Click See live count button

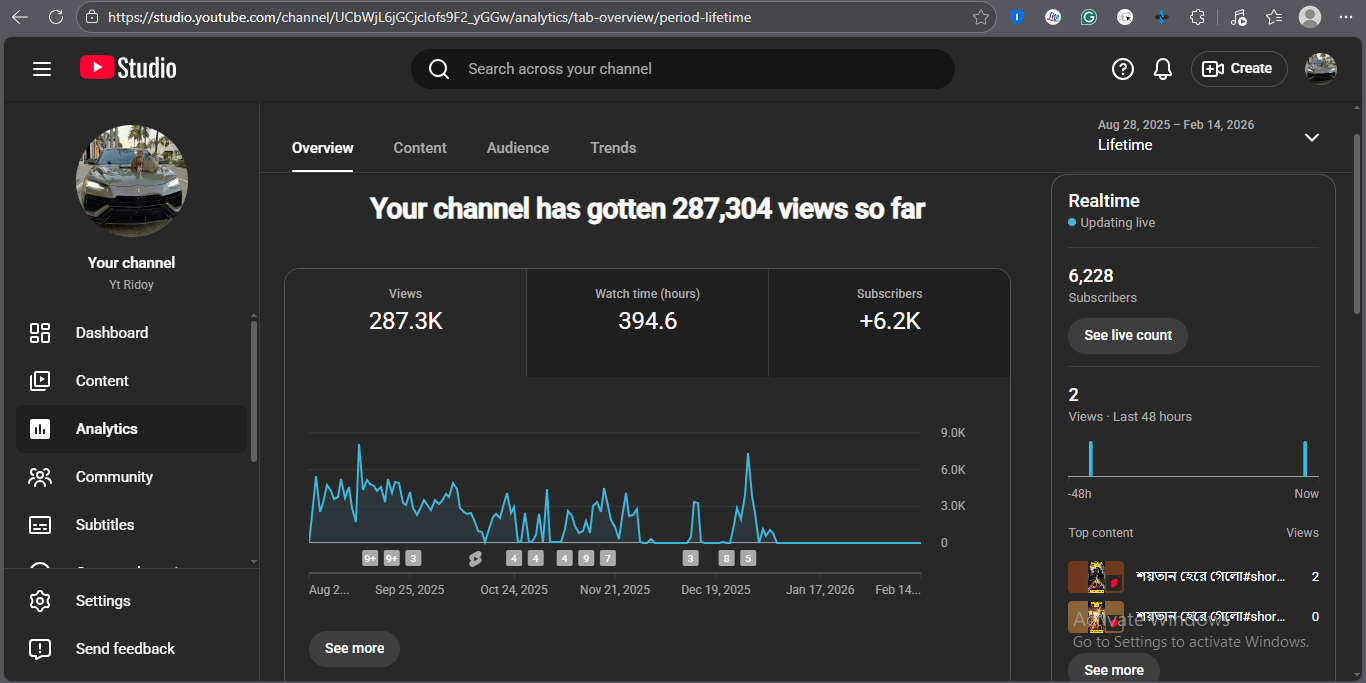tap(1127, 336)
